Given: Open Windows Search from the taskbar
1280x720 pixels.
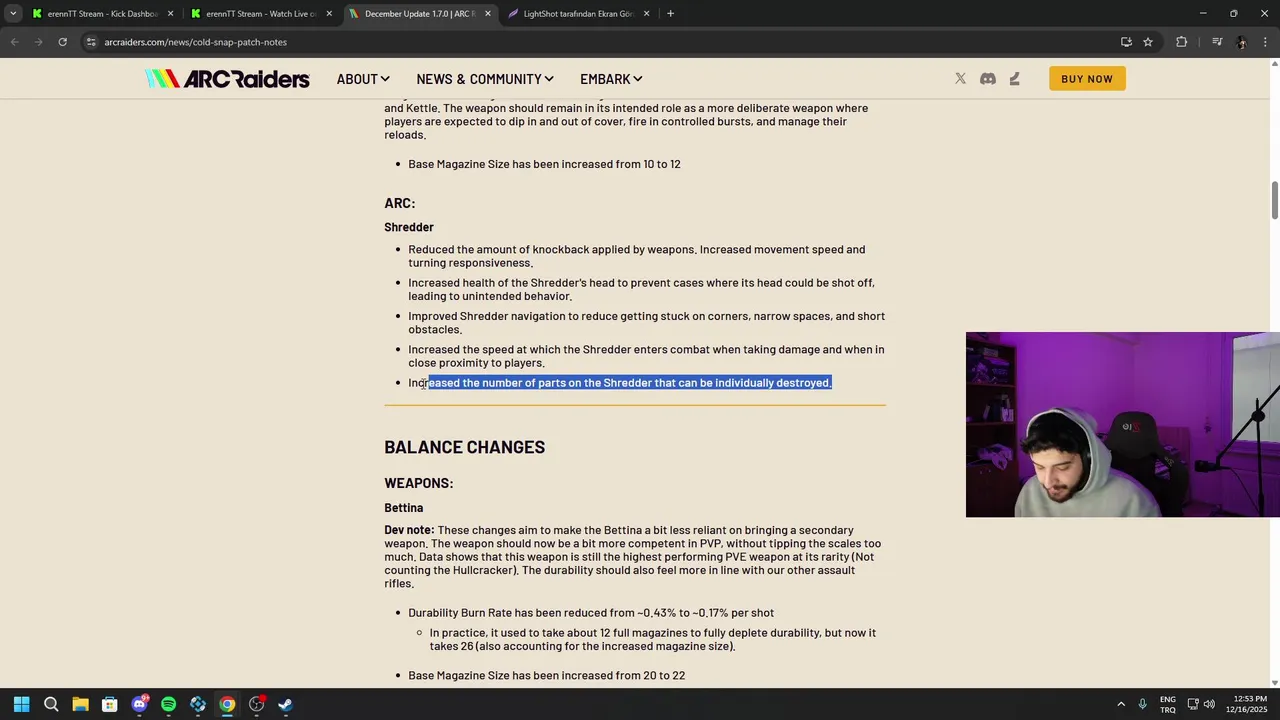Looking at the screenshot, I should click(x=51, y=704).
